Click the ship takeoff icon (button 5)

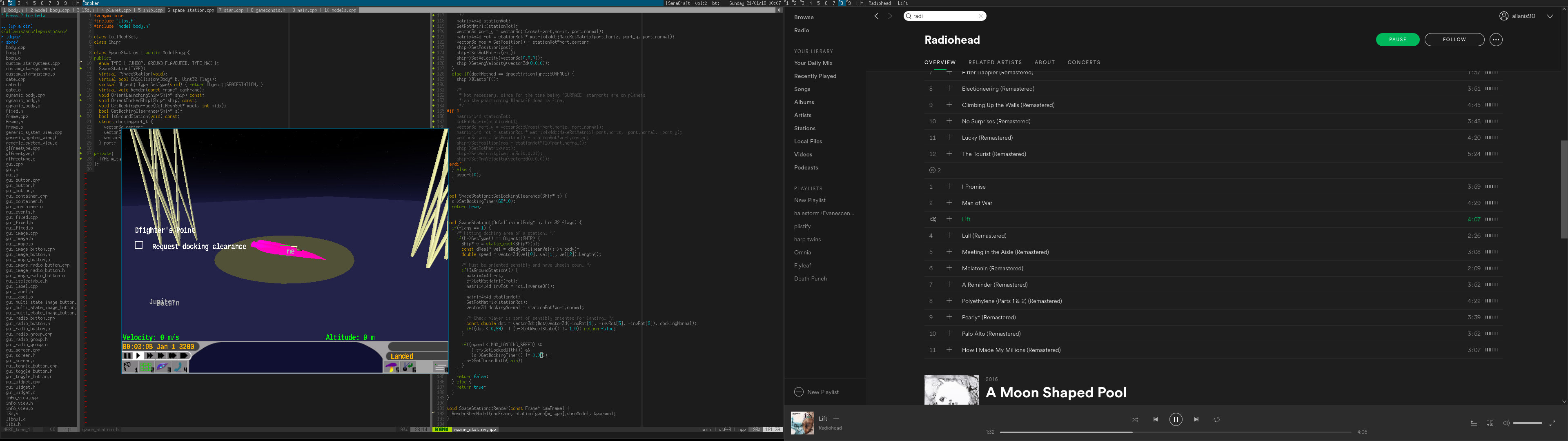tap(392, 367)
